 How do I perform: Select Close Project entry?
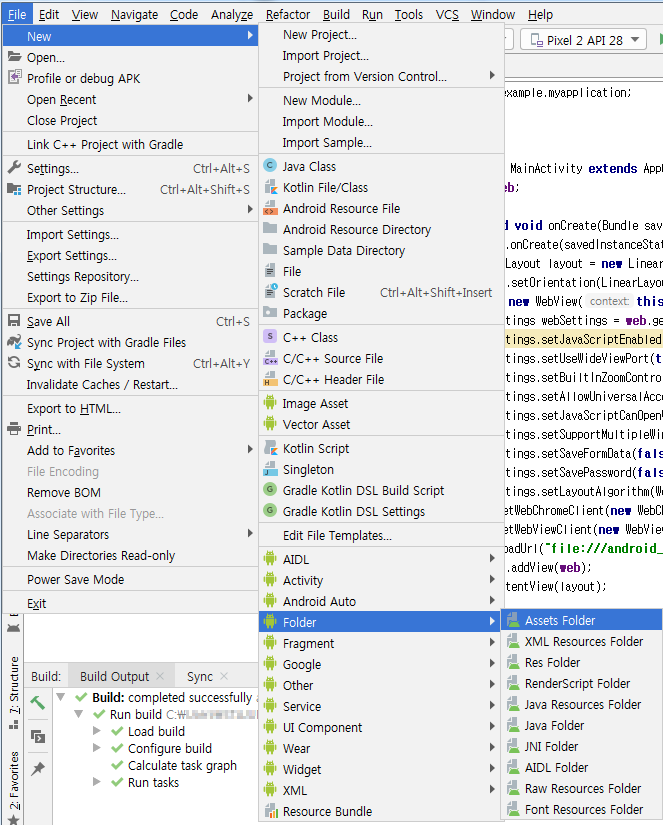tap(130, 120)
